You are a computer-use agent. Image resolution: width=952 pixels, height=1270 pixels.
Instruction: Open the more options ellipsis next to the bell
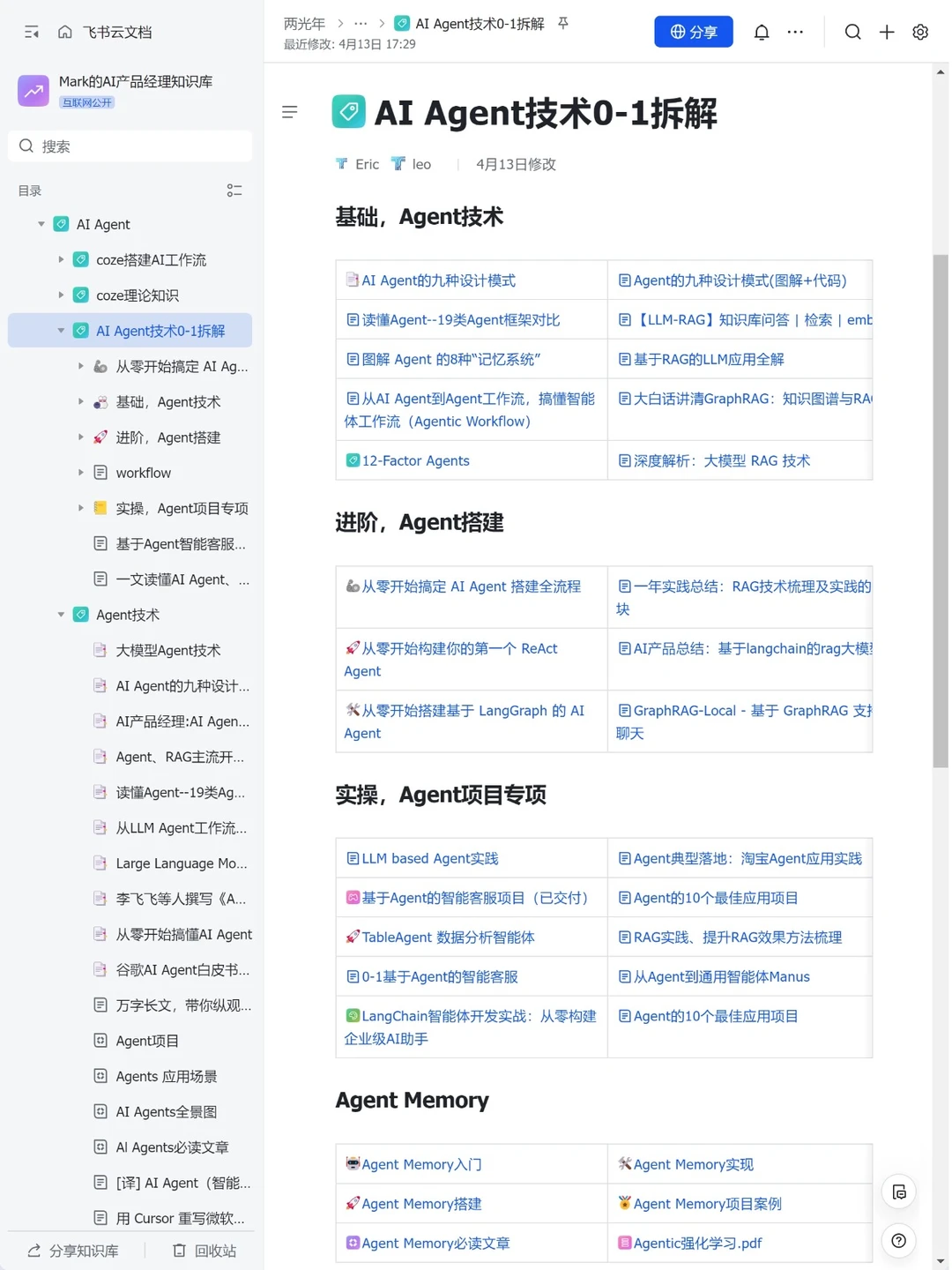point(795,32)
